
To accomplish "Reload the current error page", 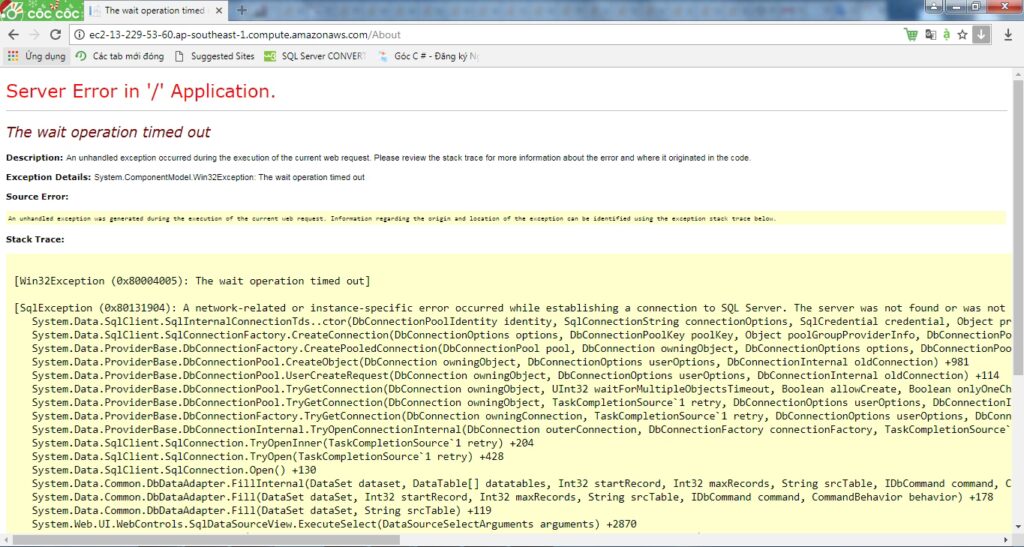I will (57, 34).
